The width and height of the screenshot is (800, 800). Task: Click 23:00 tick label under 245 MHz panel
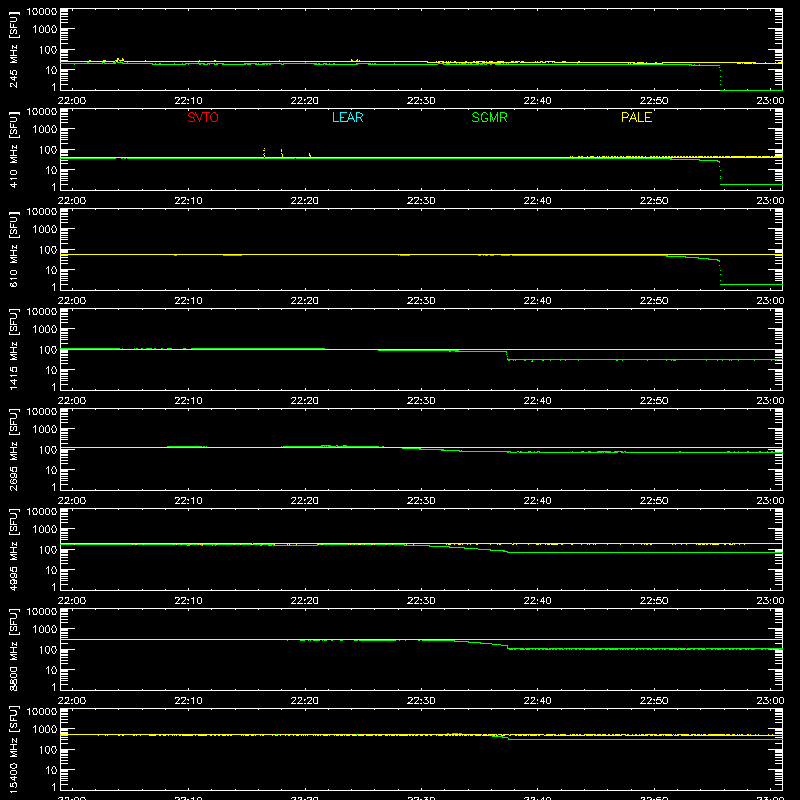770,101
